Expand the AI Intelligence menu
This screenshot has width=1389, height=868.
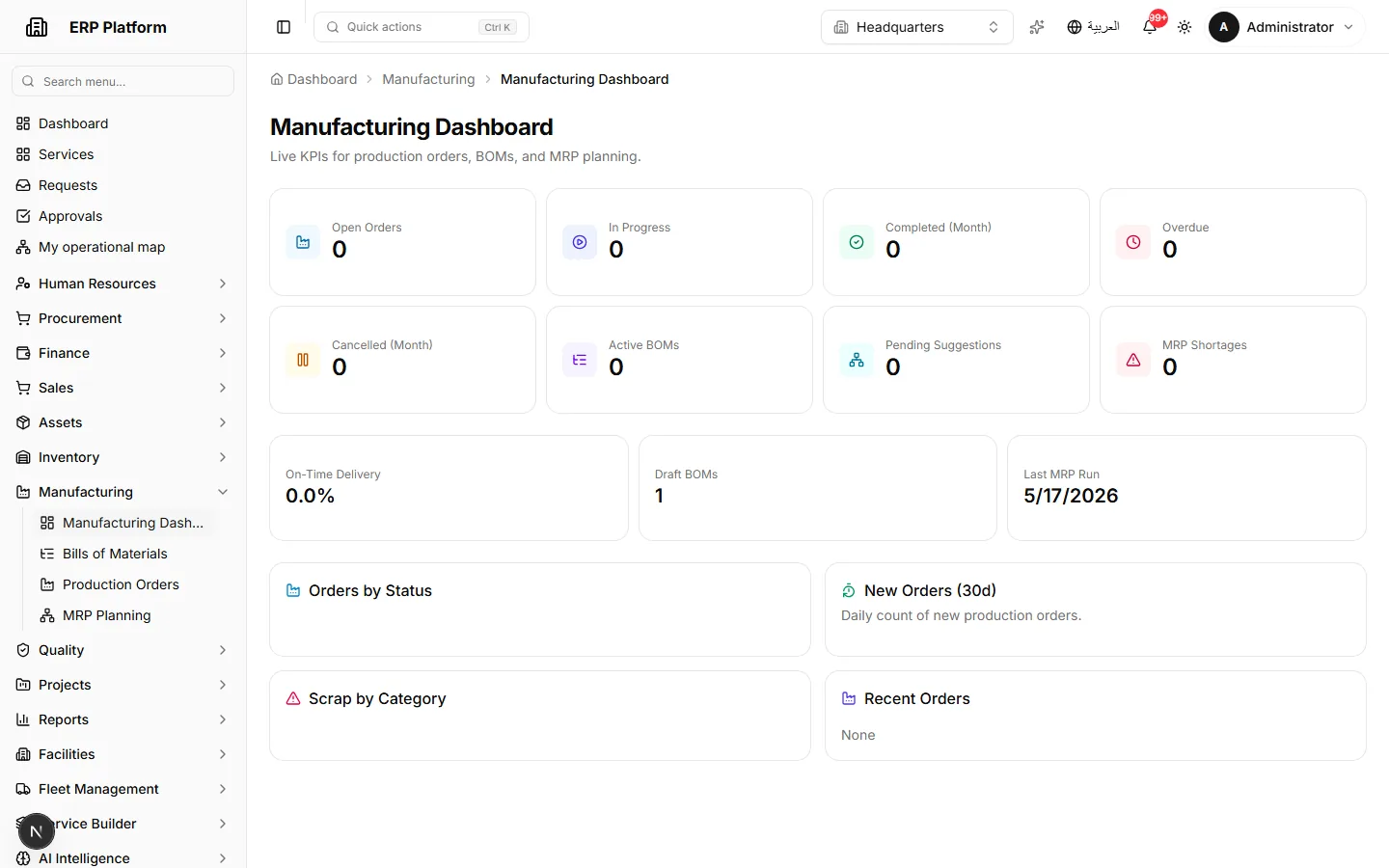[x=123, y=858]
